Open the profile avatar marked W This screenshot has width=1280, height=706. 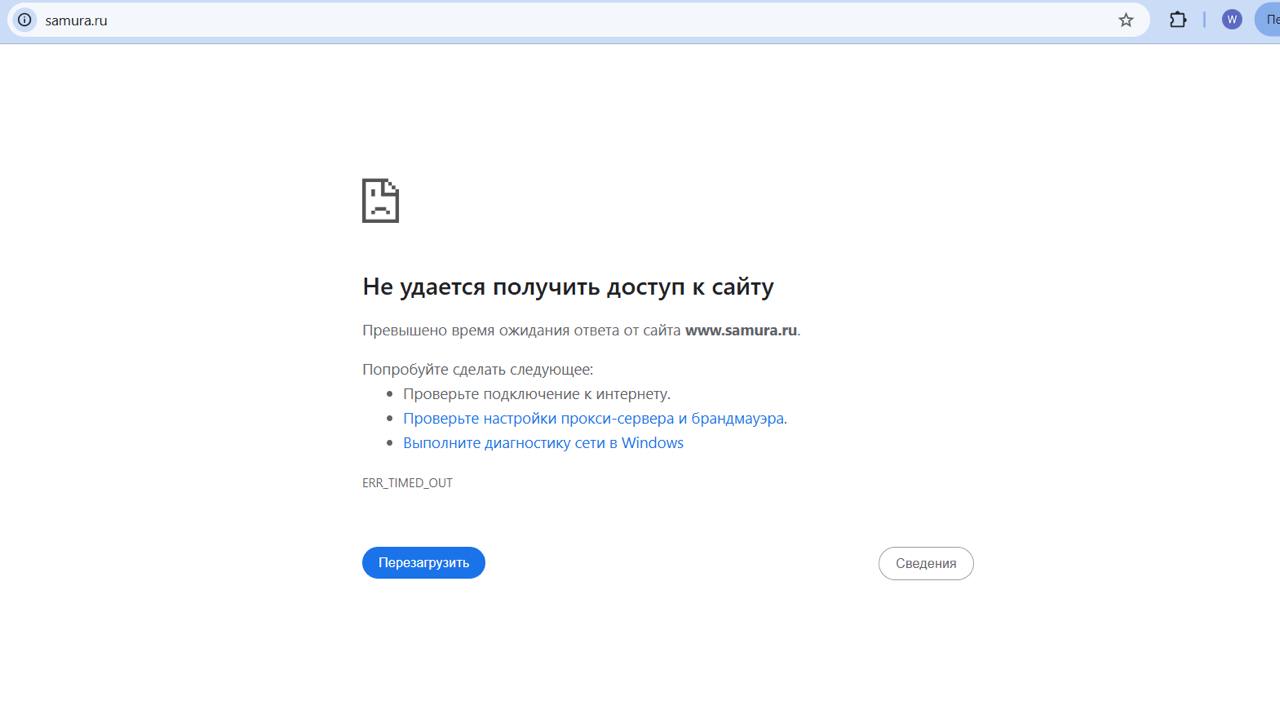tap(1232, 20)
